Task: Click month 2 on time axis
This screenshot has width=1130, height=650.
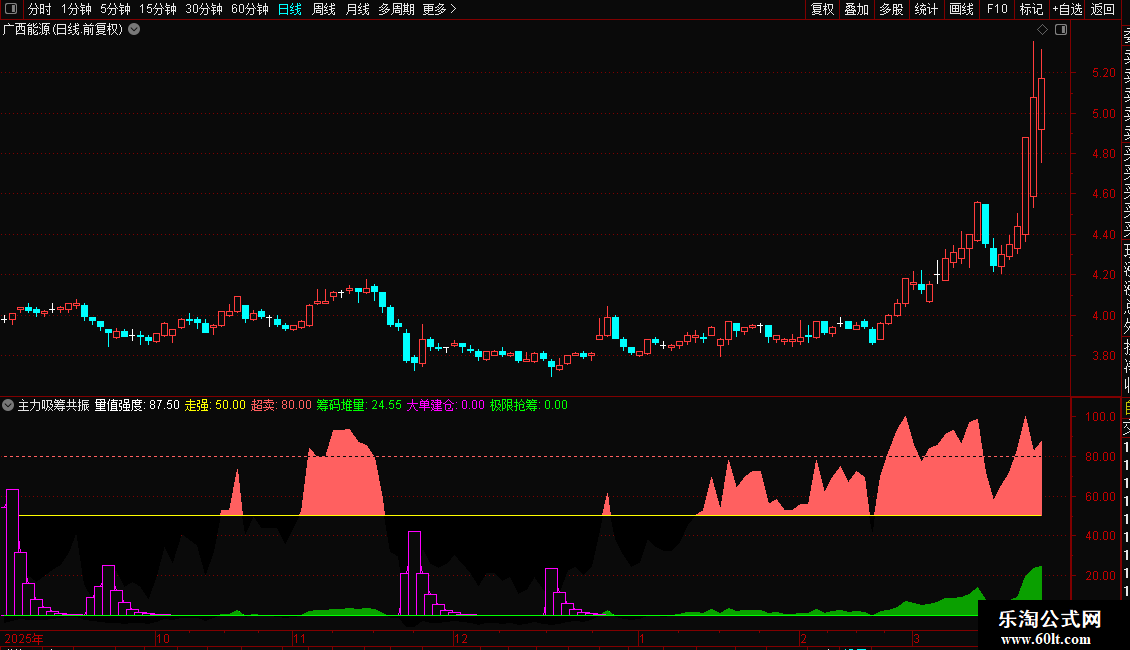Action: coord(804,638)
